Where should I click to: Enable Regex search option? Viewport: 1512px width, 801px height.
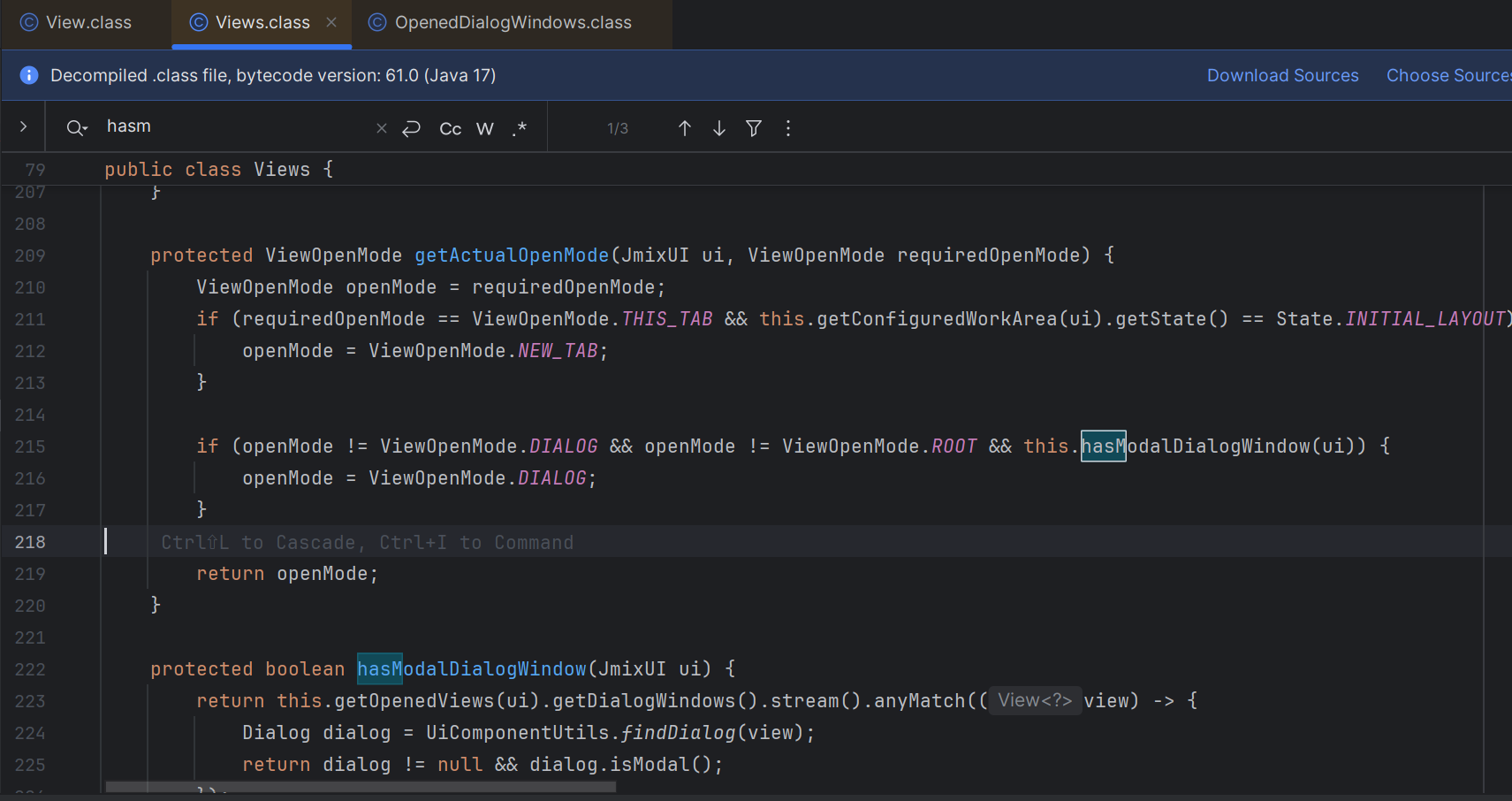point(519,128)
